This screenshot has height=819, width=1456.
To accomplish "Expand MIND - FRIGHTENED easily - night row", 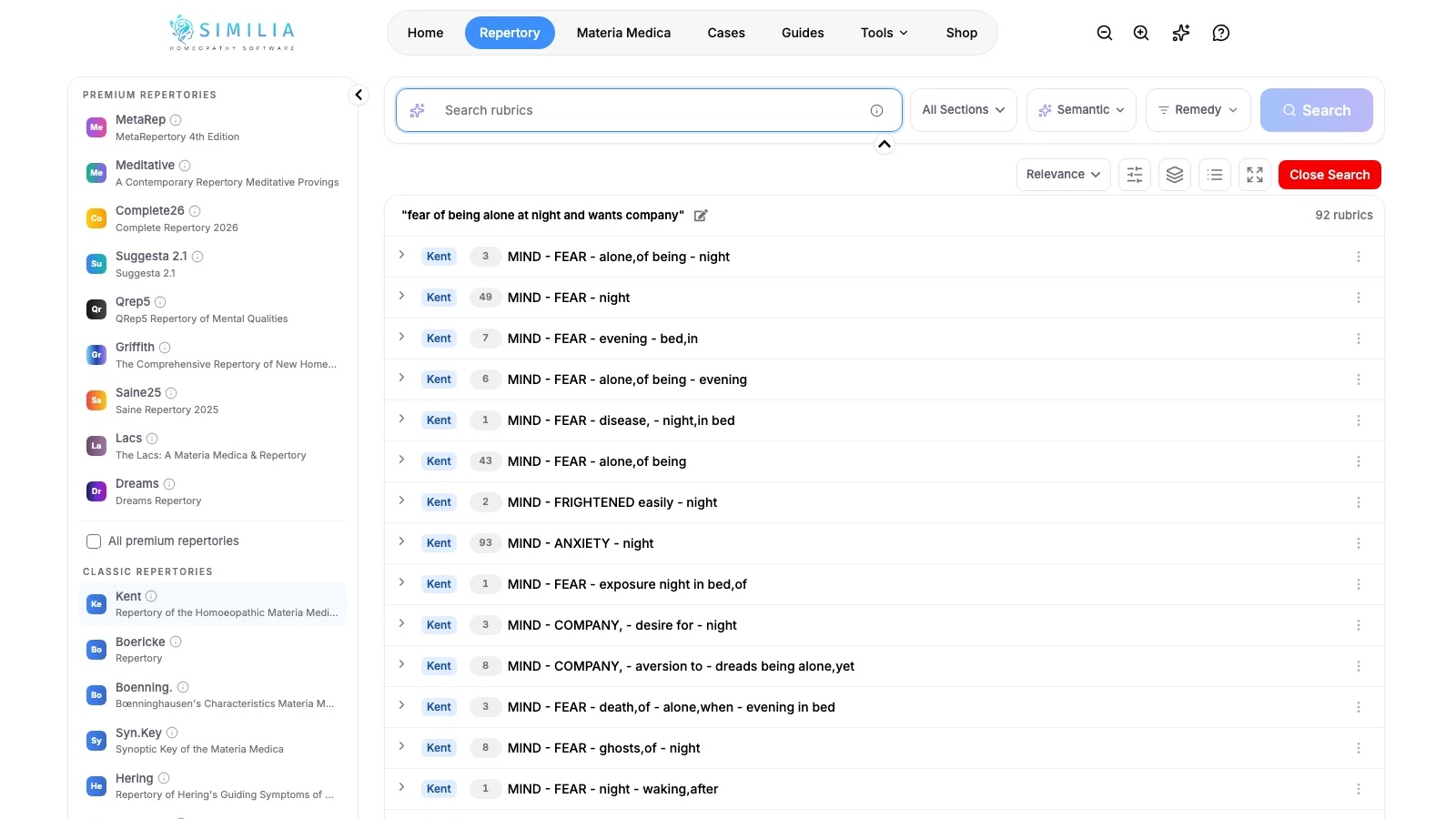I will tap(401, 501).
